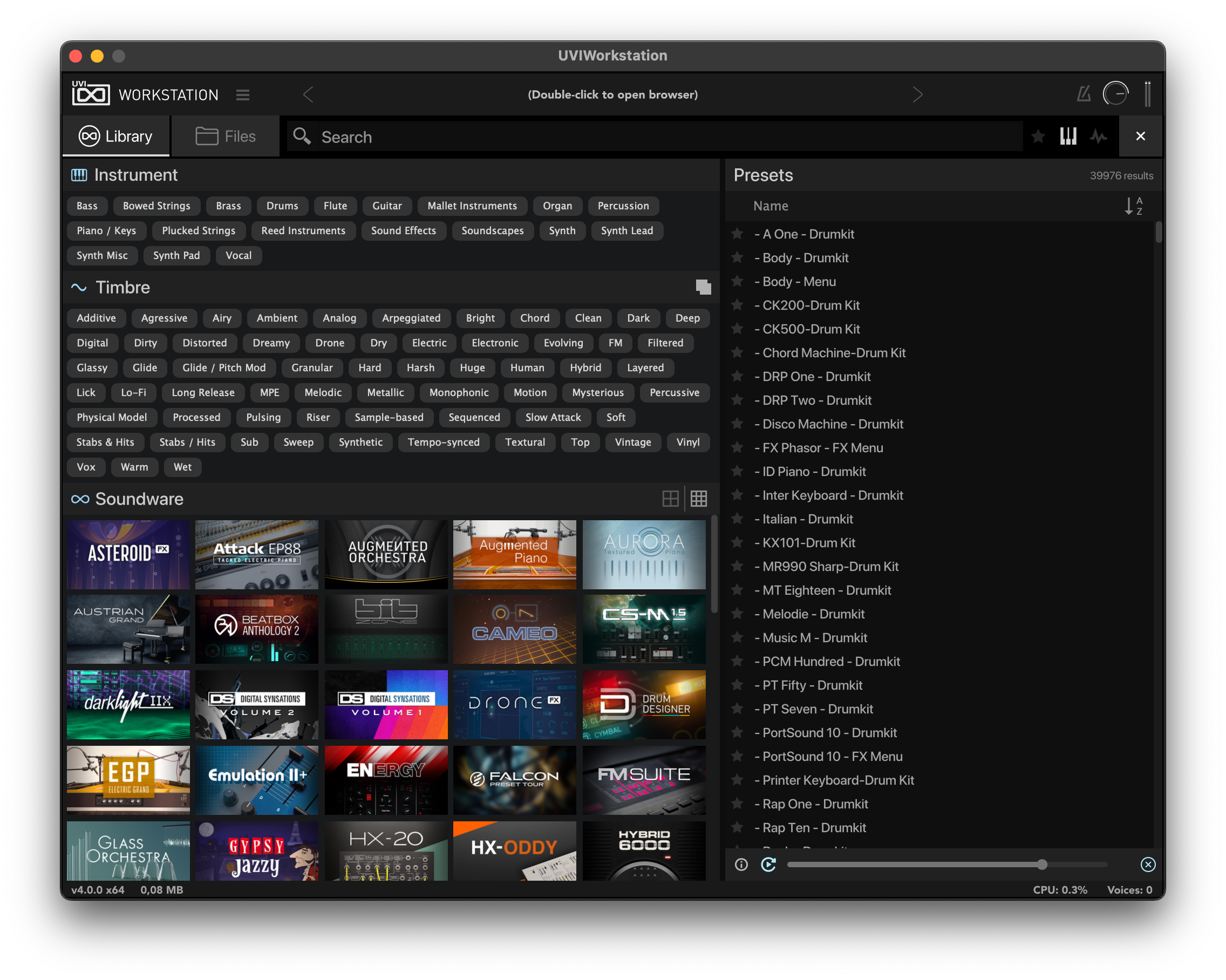Open the hamburger main menu
The image size is (1226, 980).
(243, 95)
